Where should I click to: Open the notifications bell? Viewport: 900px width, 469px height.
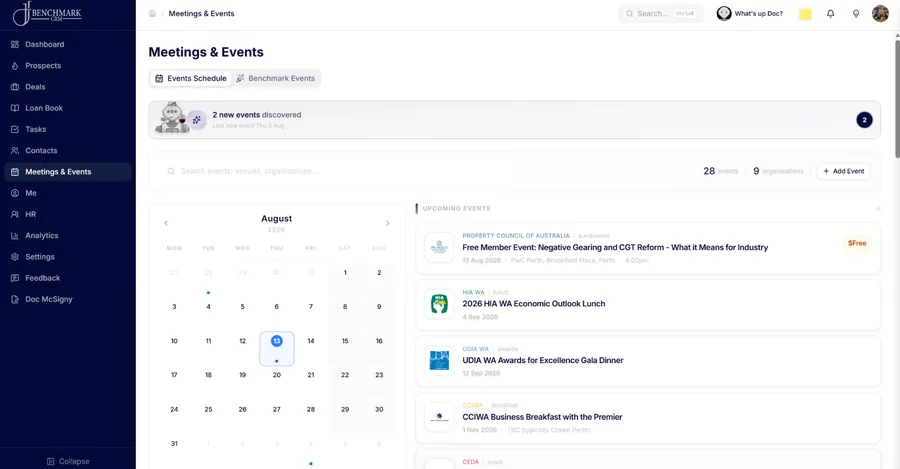831,13
